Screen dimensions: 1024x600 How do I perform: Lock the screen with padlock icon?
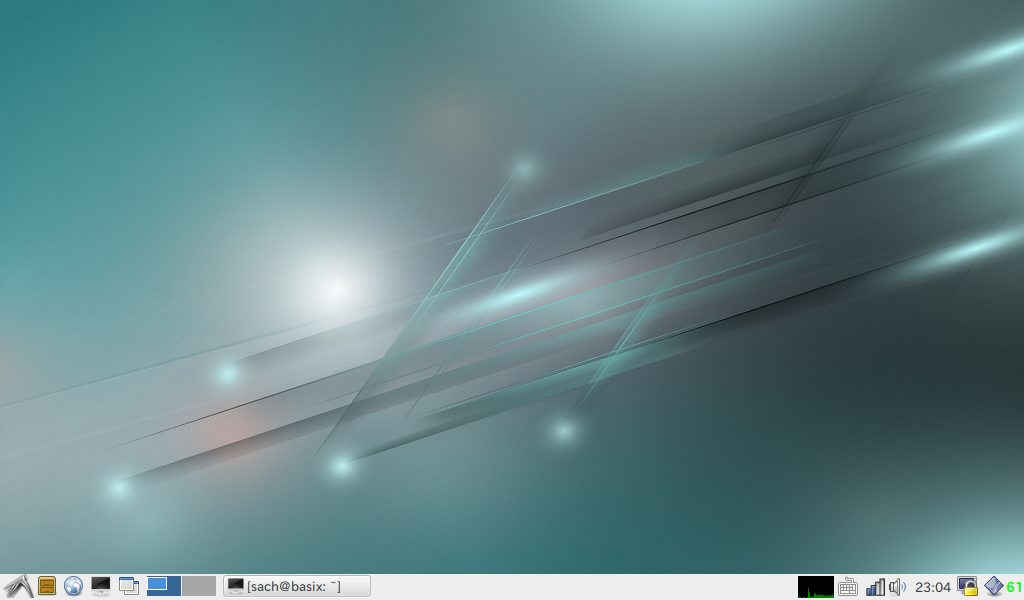(x=967, y=586)
